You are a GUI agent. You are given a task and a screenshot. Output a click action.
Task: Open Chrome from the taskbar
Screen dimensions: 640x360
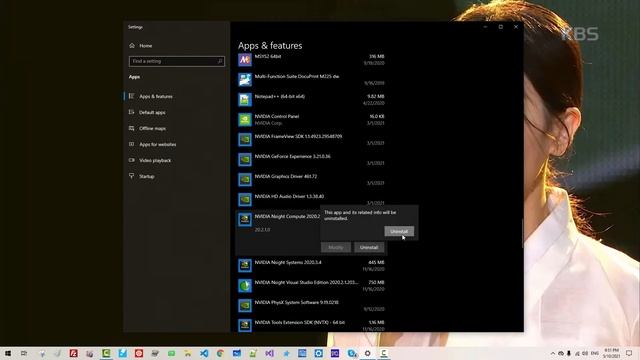(x=220, y=353)
